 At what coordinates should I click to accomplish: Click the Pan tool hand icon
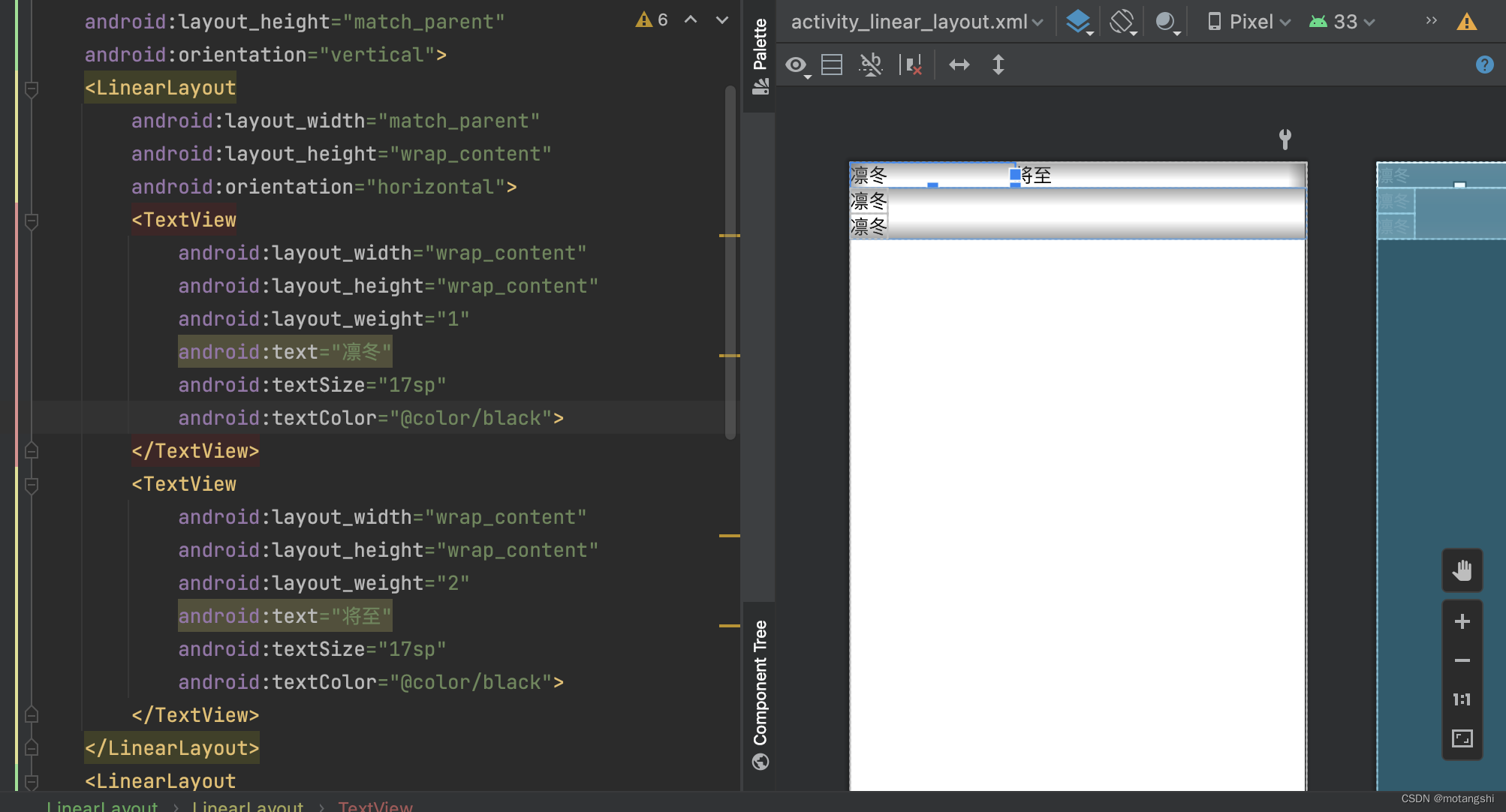click(x=1462, y=570)
